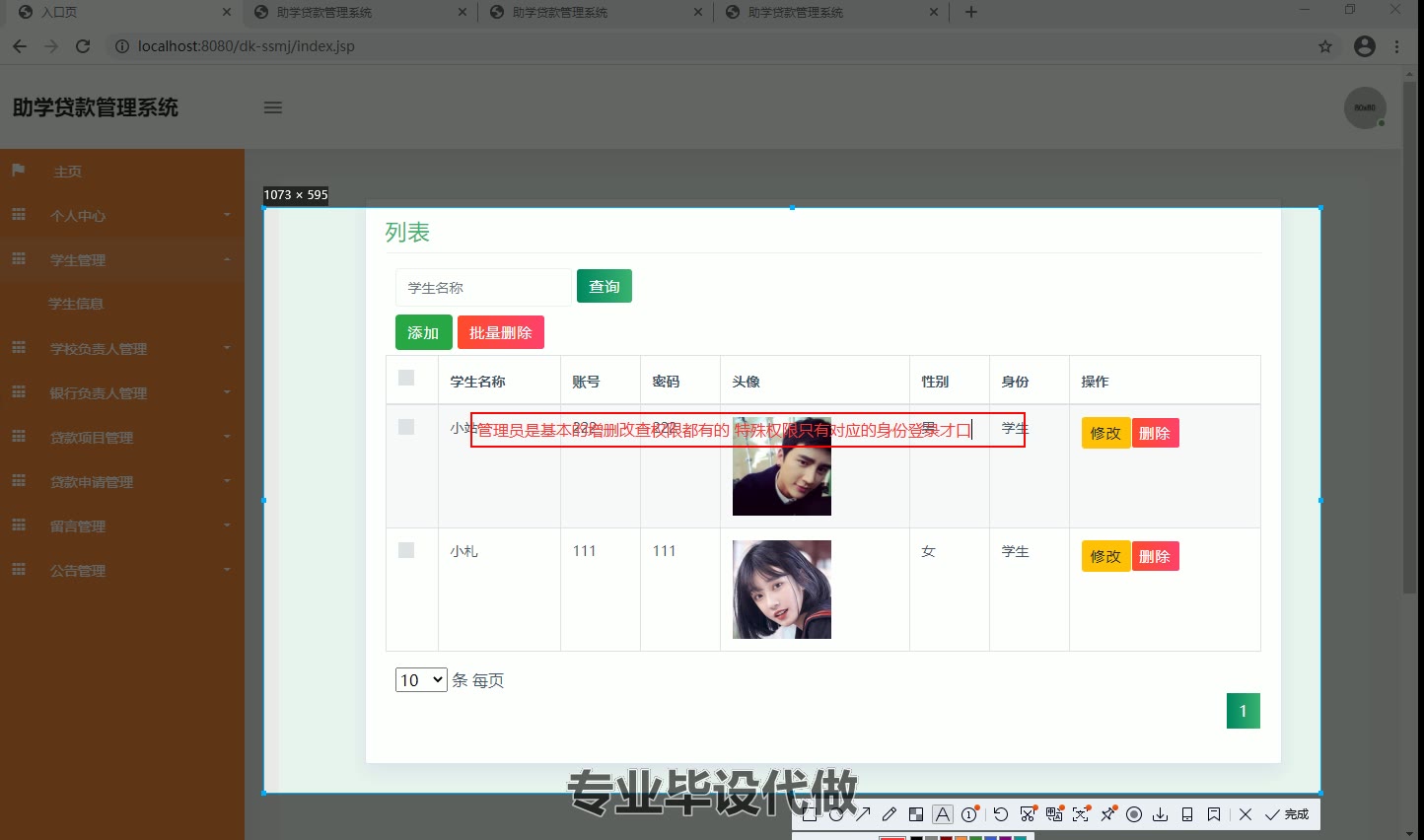Expand the 个人中心 sidebar menu
This screenshot has width=1424, height=840.
pyautogui.click(x=122, y=215)
